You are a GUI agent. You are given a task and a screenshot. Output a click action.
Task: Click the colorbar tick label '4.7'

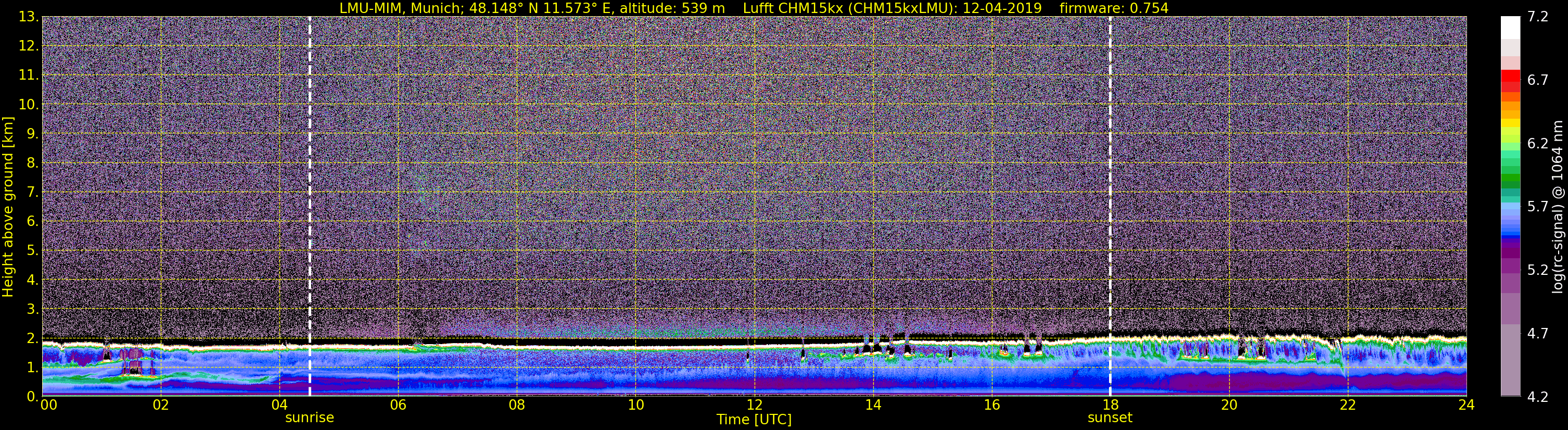(1538, 333)
